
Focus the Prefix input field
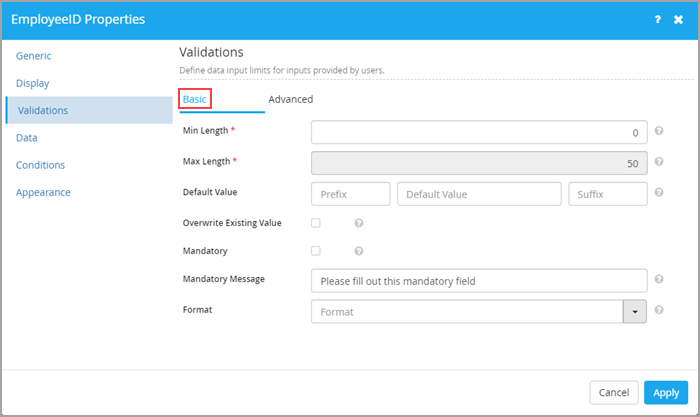(x=350, y=194)
